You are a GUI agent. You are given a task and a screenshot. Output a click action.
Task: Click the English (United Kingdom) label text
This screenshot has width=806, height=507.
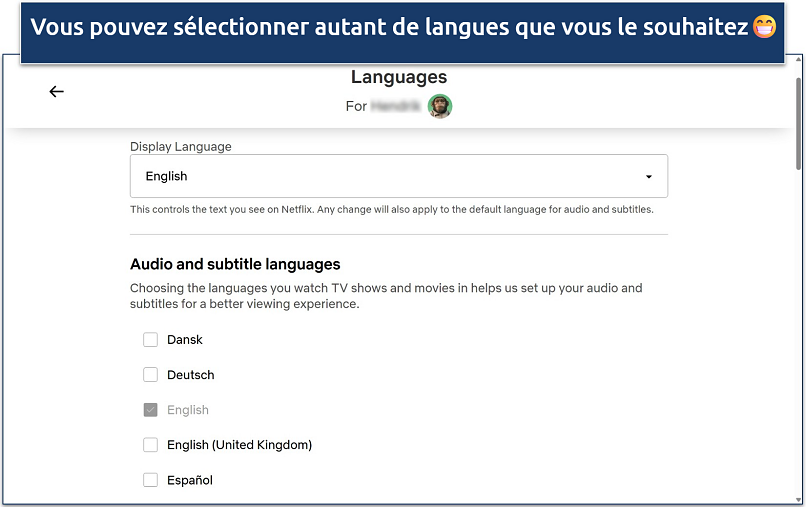(240, 445)
